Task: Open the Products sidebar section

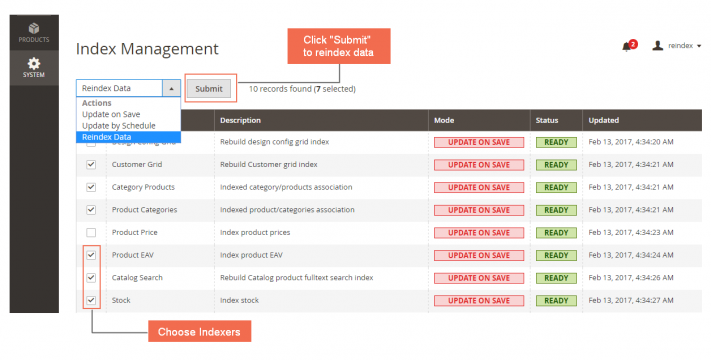Action: coord(34,33)
